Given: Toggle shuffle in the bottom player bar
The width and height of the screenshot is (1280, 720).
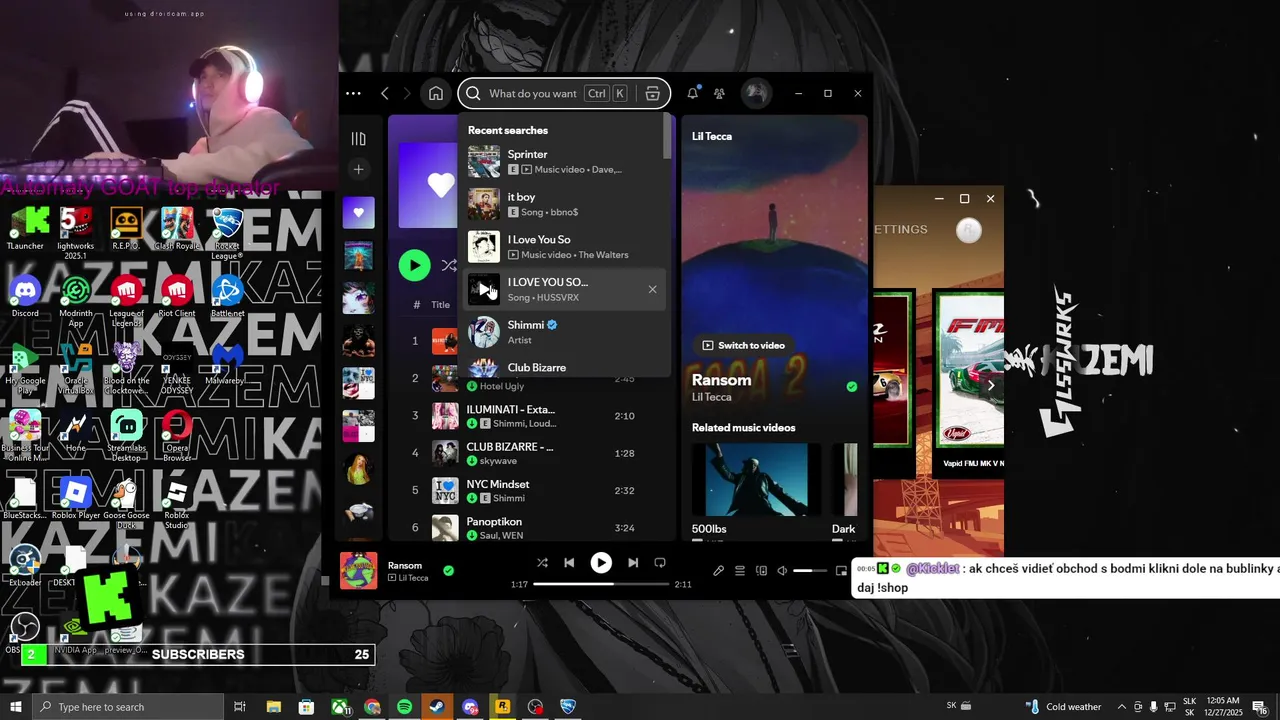Looking at the screenshot, I should tap(542, 563).
